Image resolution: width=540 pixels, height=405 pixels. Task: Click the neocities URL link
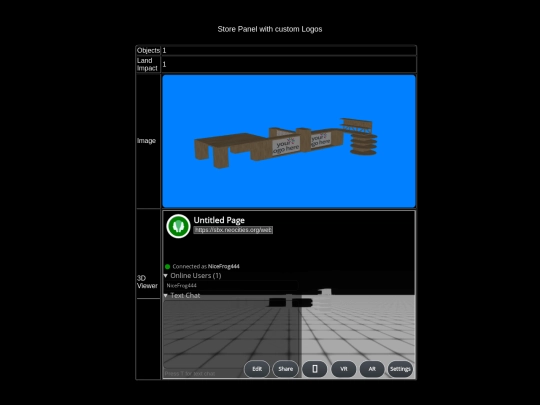click(x=233, y=230)
